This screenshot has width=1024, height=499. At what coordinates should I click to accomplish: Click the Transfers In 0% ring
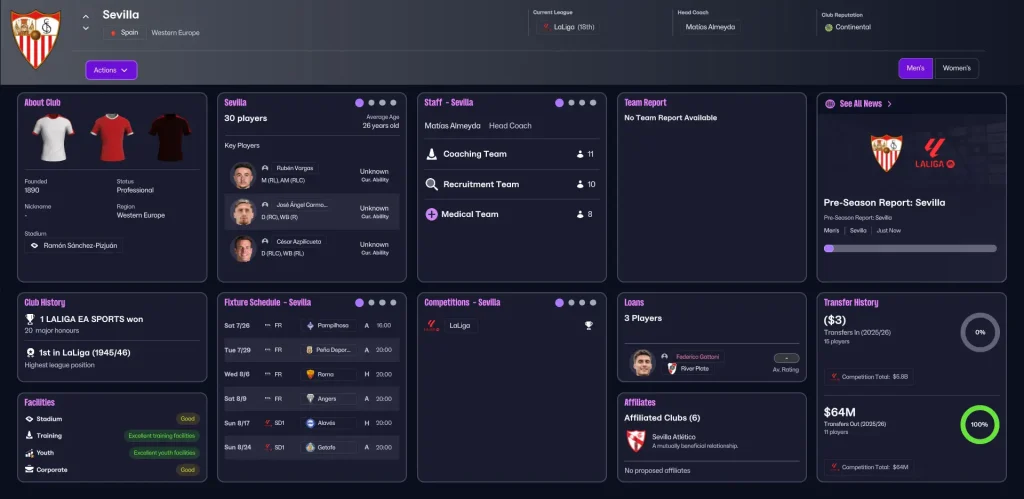980,332
